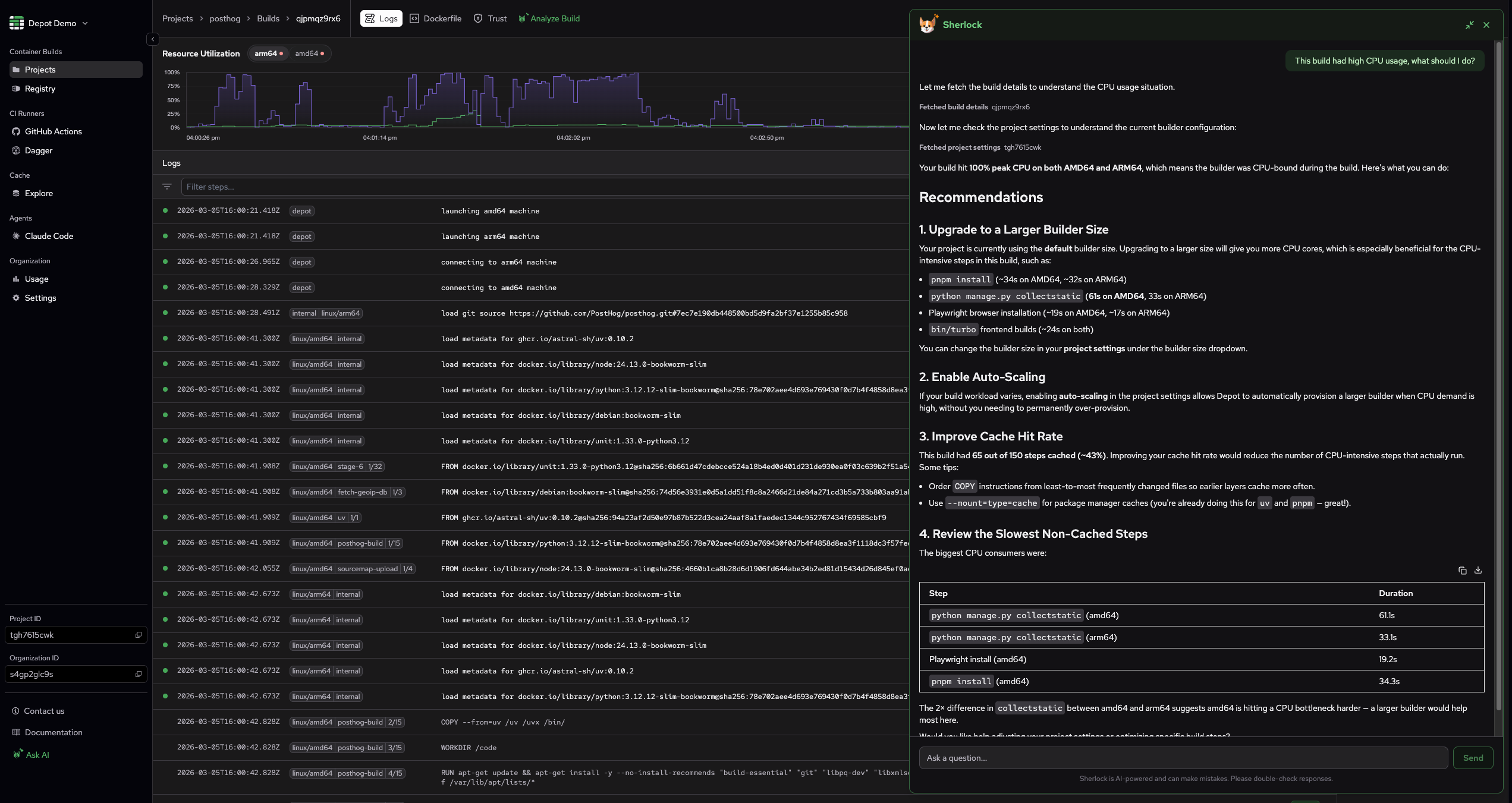This screenshot has height=803, width=1512.
Task: Minimize the Sherlock chat panel
Action: click(1469, 25)
